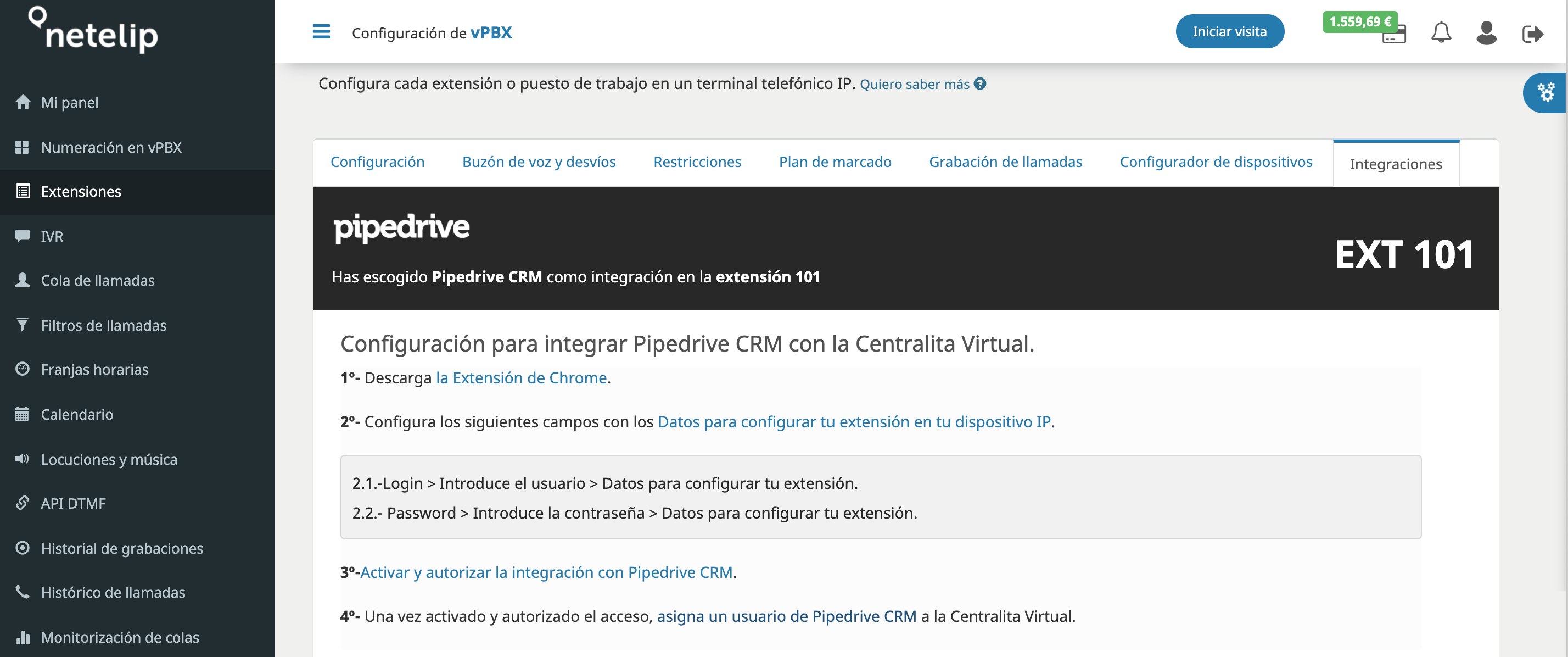Screen dimensions: 1568x657
Task: Open Mi panel in sidebar
Action: 137,102
